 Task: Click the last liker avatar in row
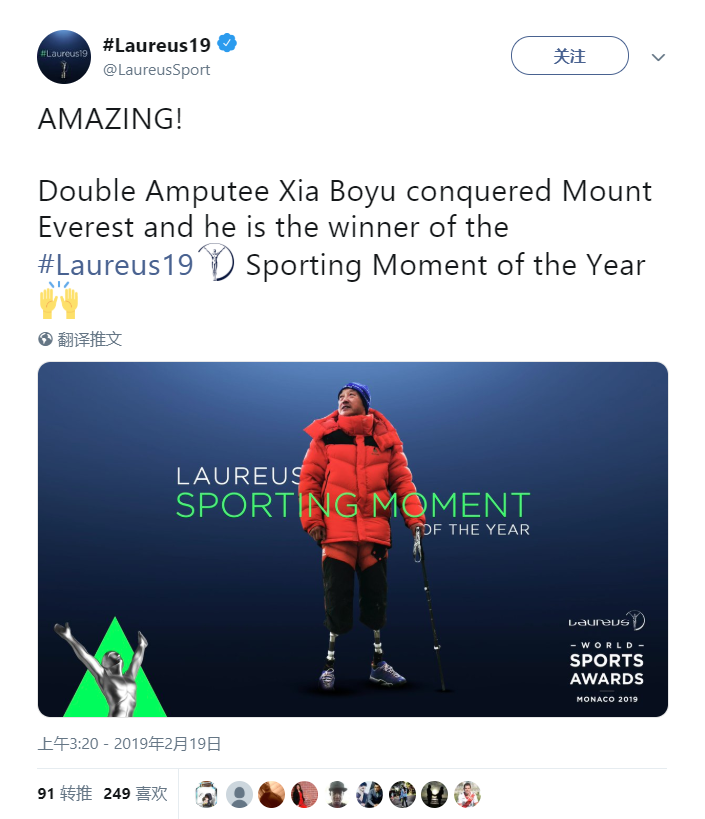[467, 794]
